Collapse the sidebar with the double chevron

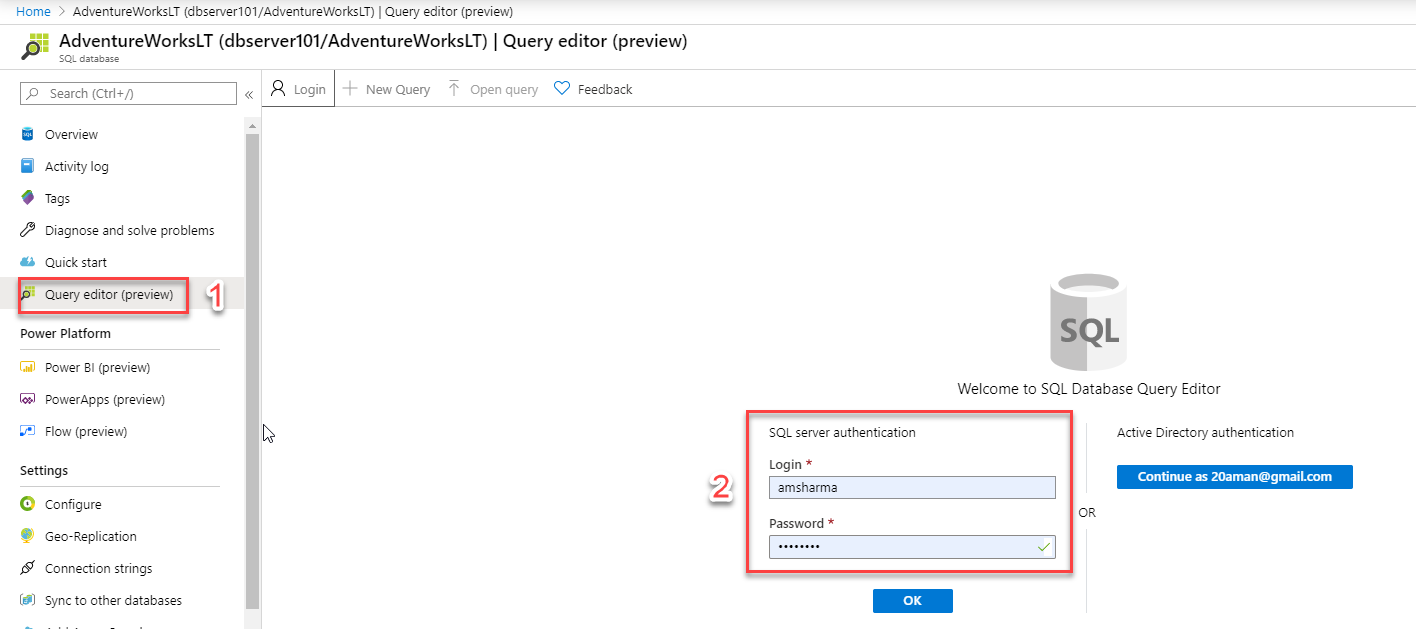249,94
